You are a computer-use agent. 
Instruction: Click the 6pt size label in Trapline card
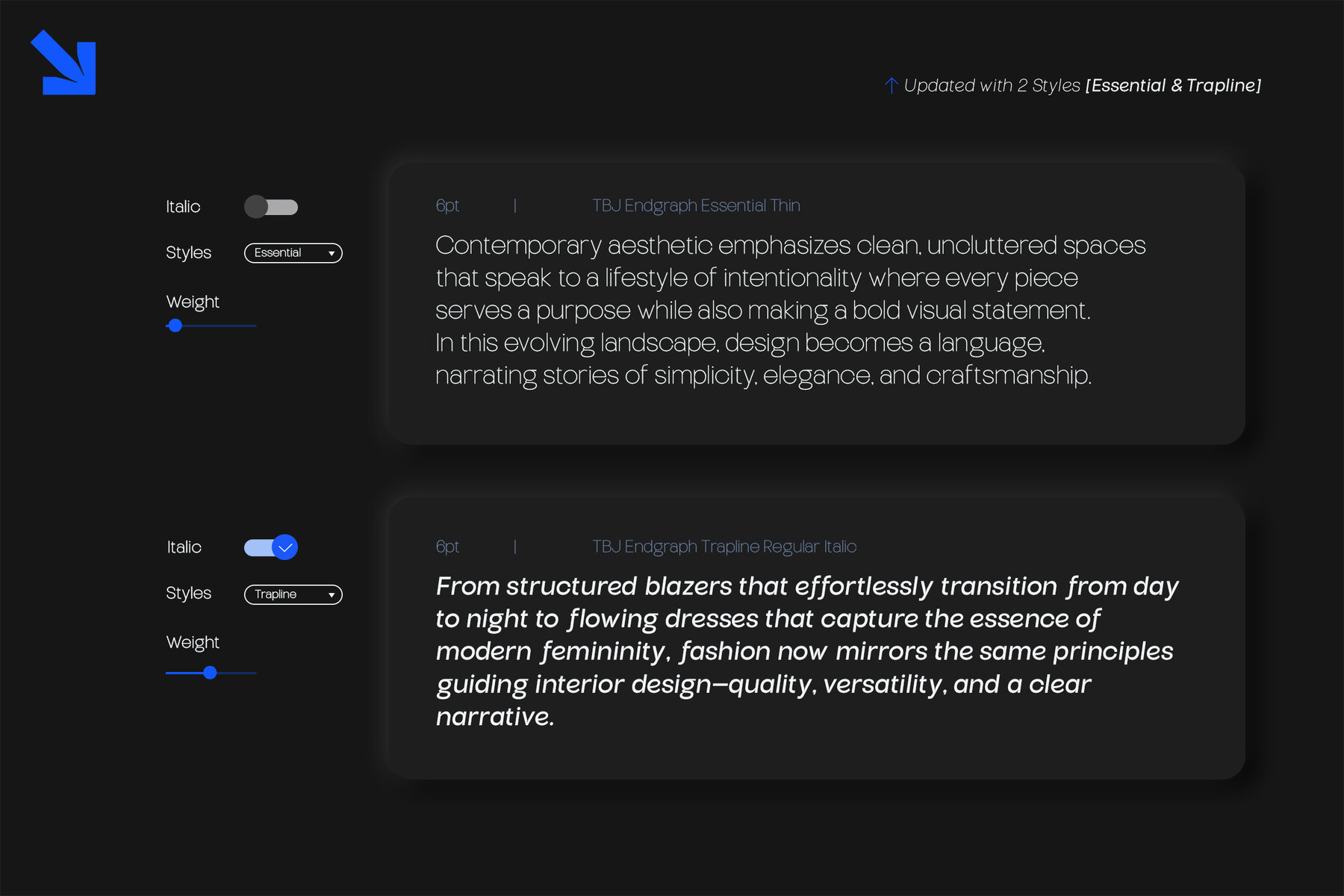(447, 547)
